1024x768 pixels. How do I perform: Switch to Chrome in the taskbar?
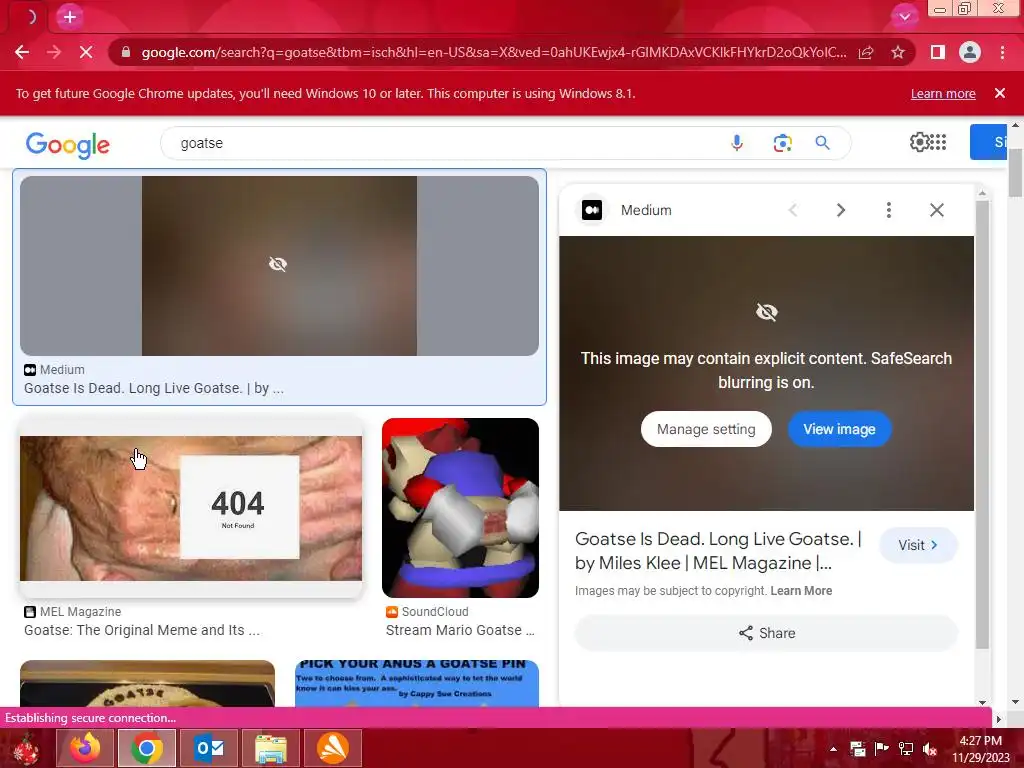[147, 748]
